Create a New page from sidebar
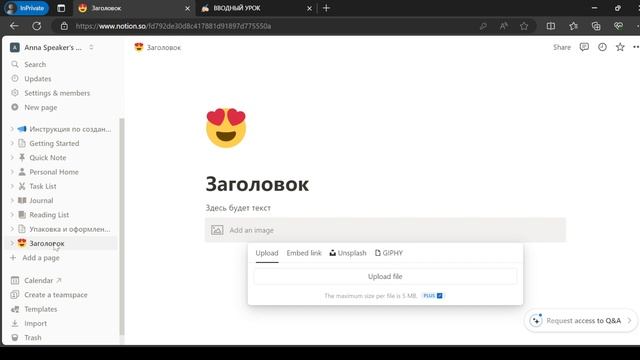 [40, 107]
